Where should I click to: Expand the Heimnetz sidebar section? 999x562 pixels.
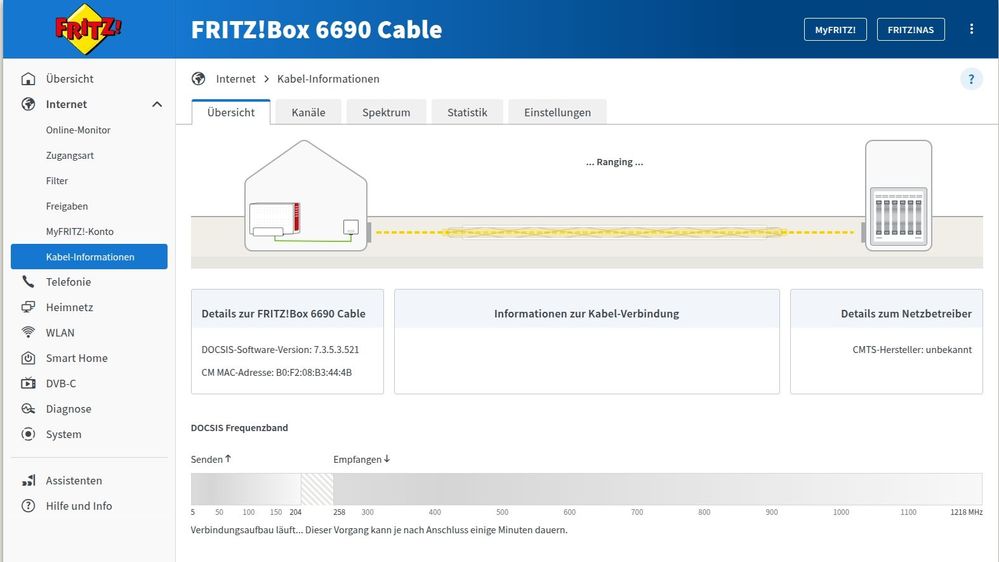coord(69,307)
